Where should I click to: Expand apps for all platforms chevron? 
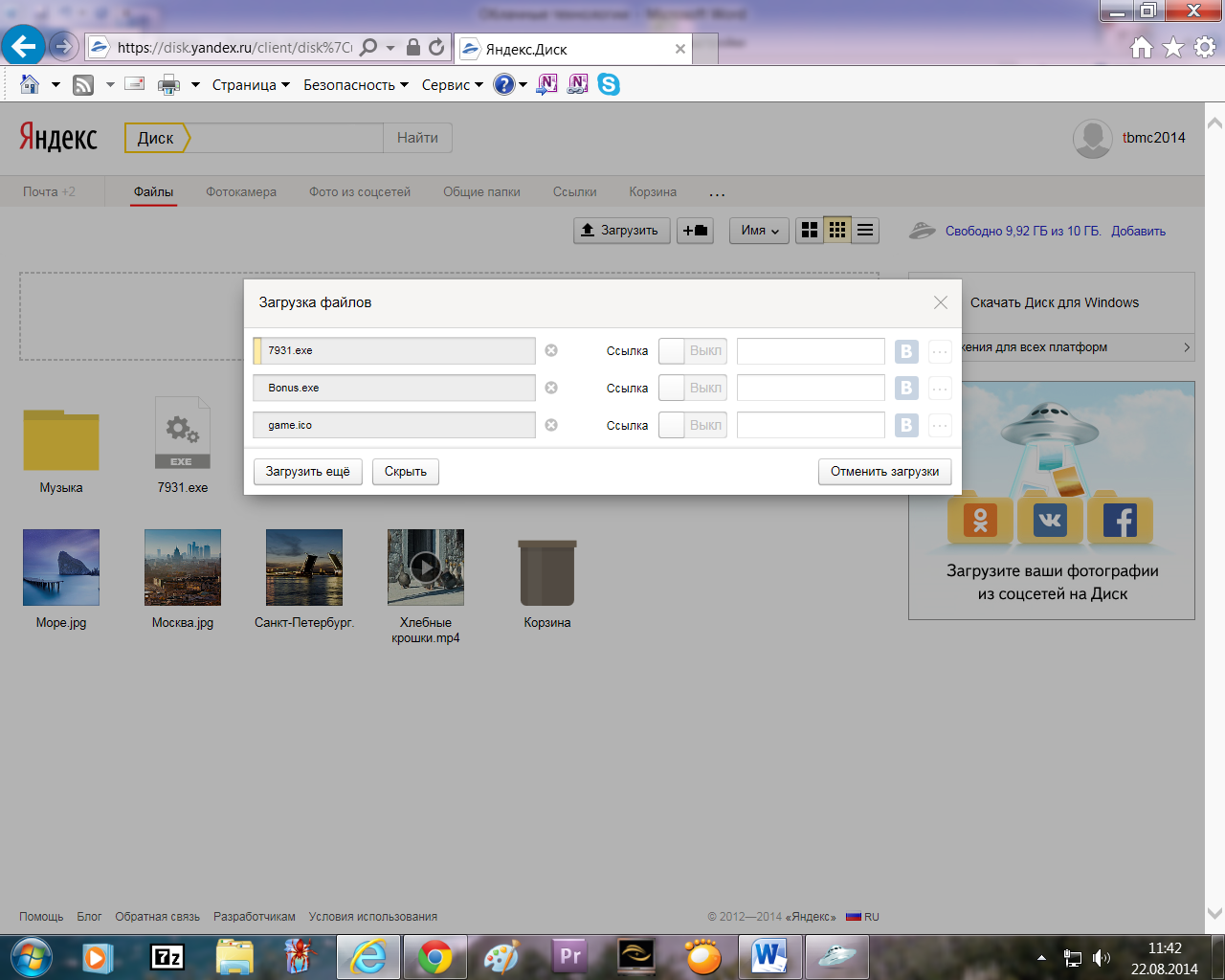coord(1187,347)
